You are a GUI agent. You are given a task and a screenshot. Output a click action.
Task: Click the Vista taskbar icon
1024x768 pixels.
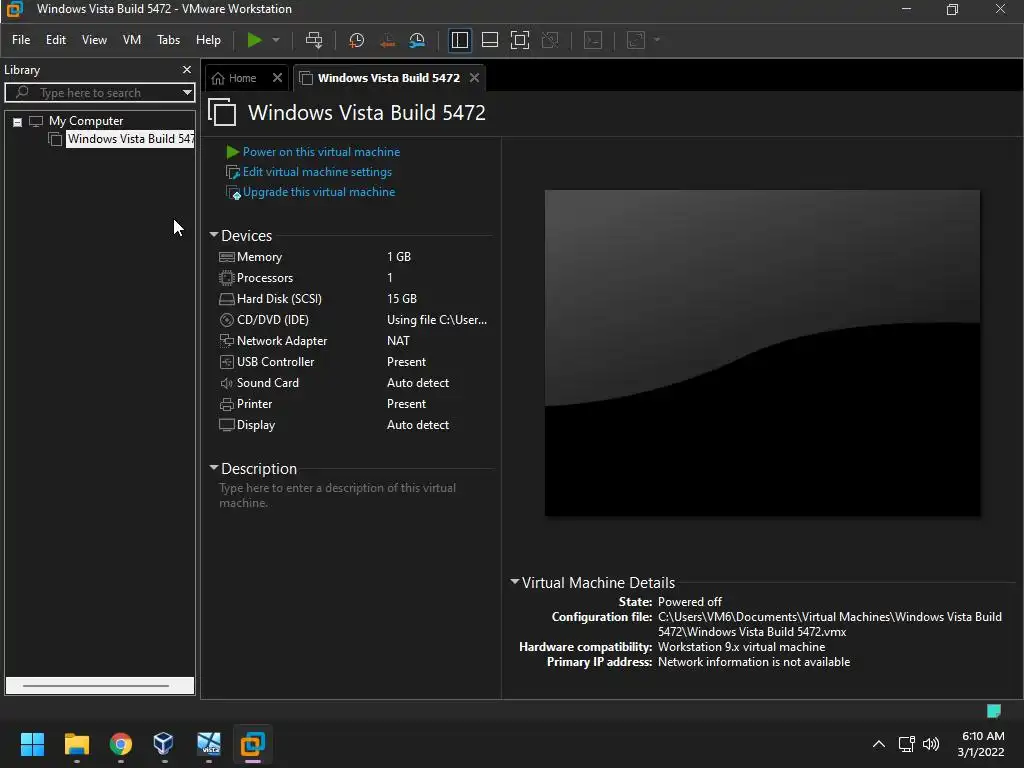(x=209, y=744)
